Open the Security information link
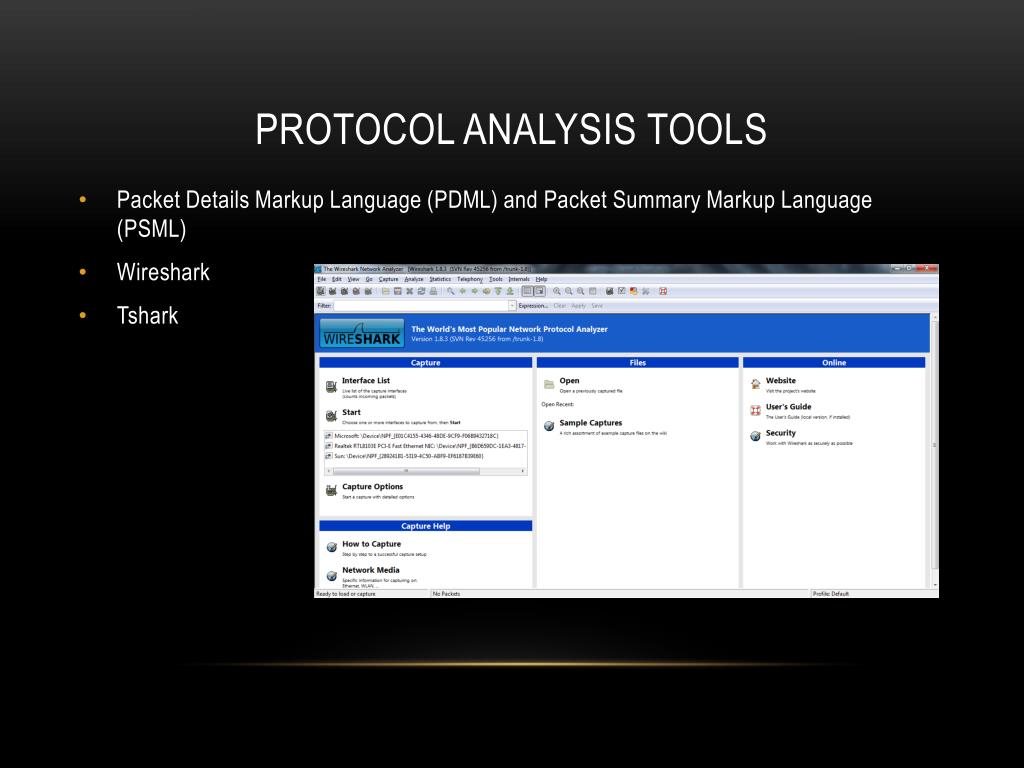 tap(780, 433)
